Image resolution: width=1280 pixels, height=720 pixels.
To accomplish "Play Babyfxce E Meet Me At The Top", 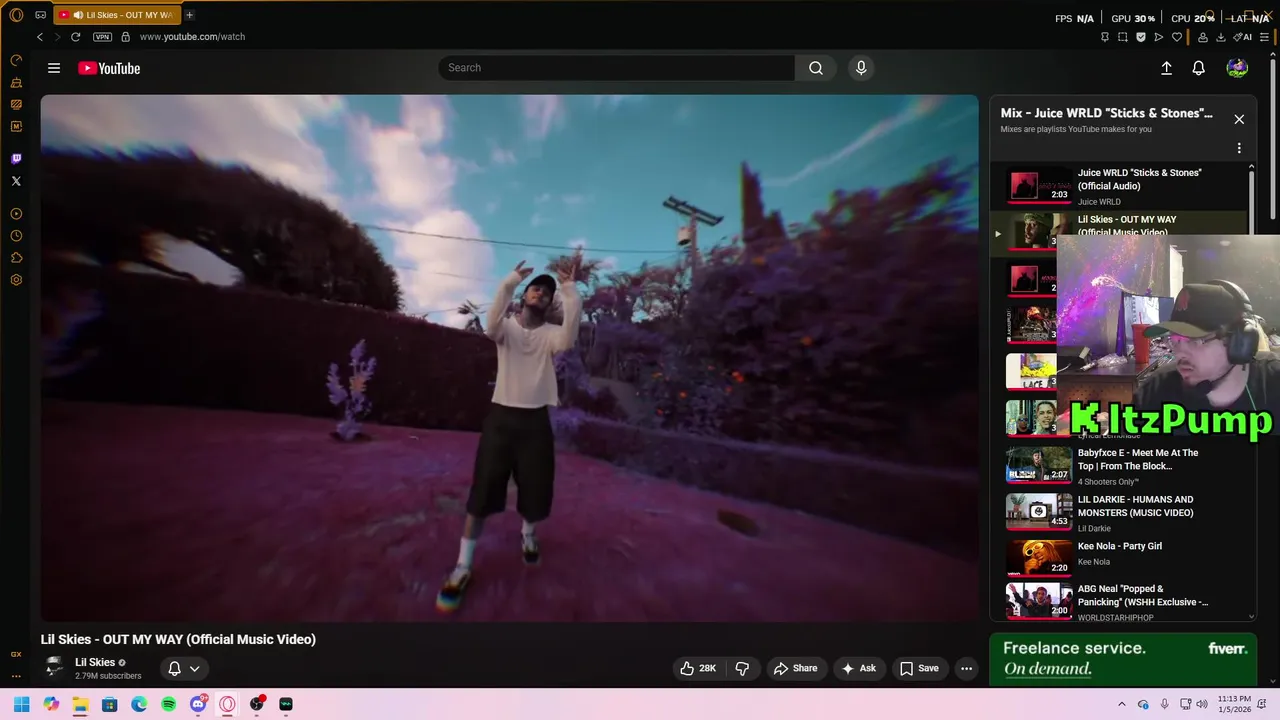I will click(1120, 466).
